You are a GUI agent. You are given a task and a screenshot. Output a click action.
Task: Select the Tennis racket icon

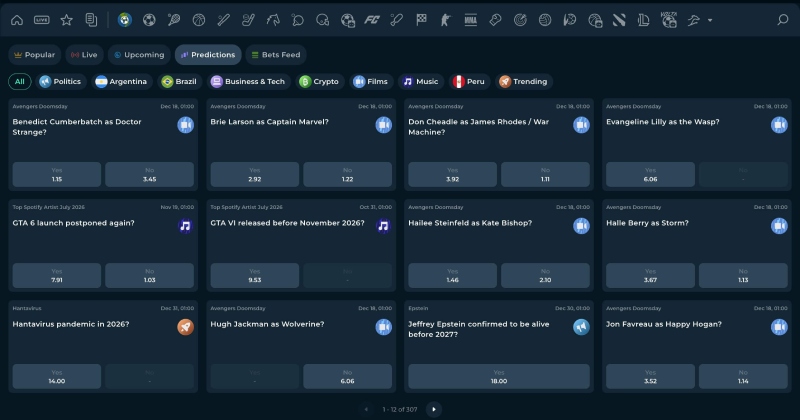[174, 20]
